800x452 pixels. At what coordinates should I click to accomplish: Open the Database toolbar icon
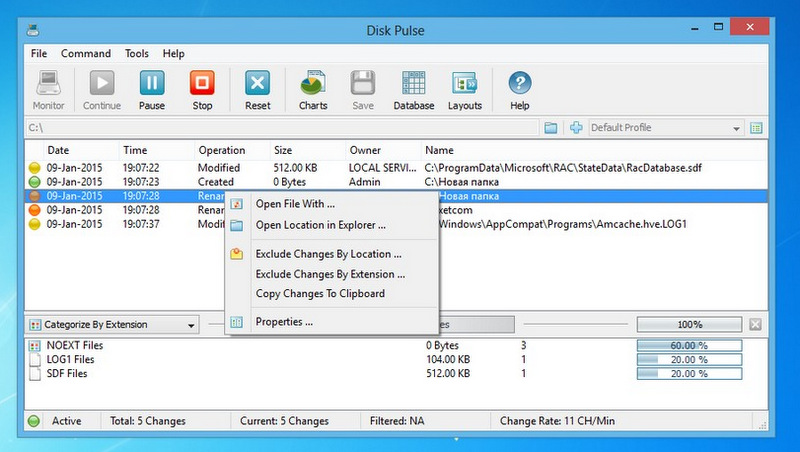413,83
